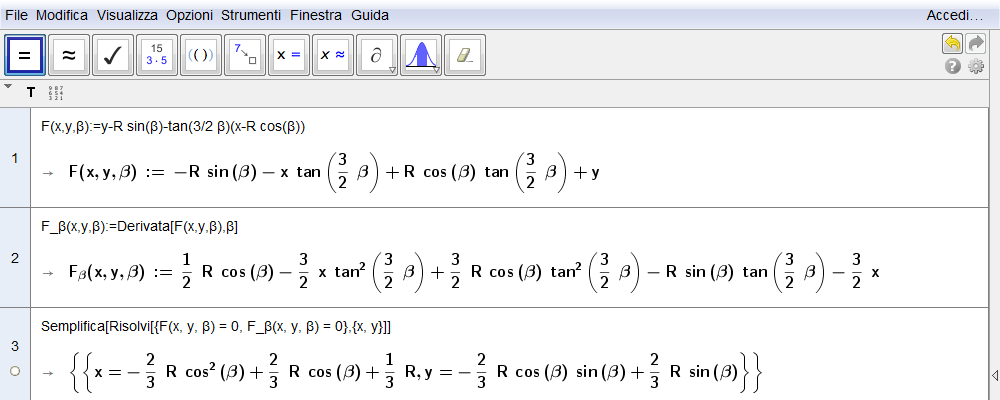Select the Solve (x =) tool
Image resolution: width=1000 pixels, height=400 pixels.
coord(288,56)
